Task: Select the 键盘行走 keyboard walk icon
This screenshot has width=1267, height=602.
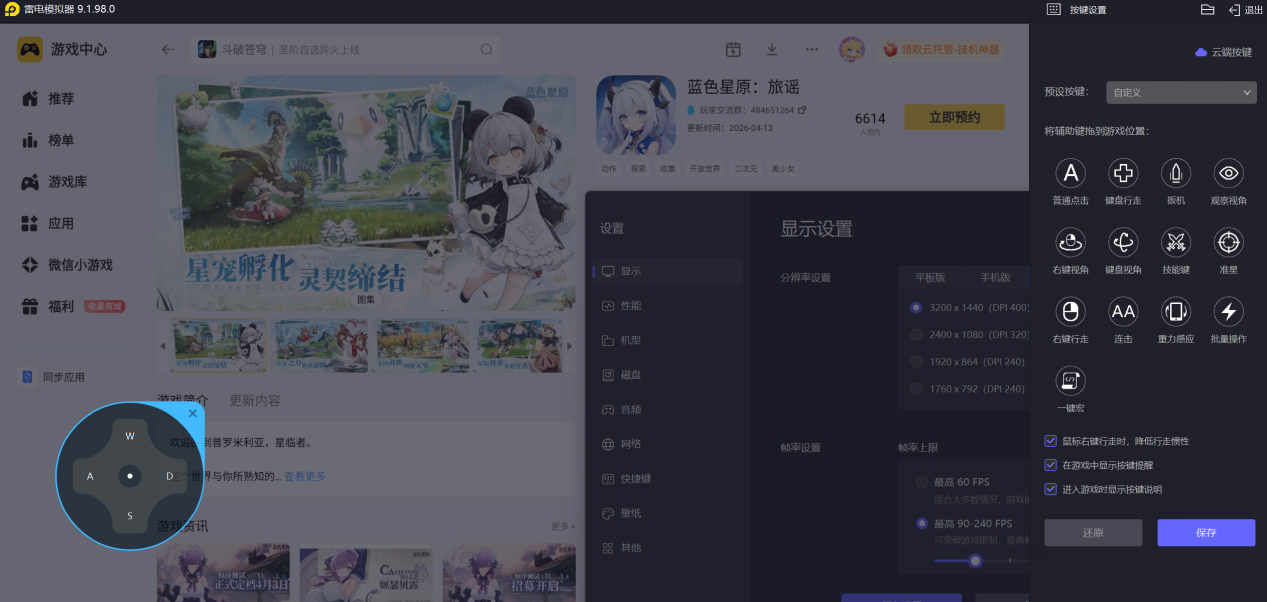Action: [1123, 173]
